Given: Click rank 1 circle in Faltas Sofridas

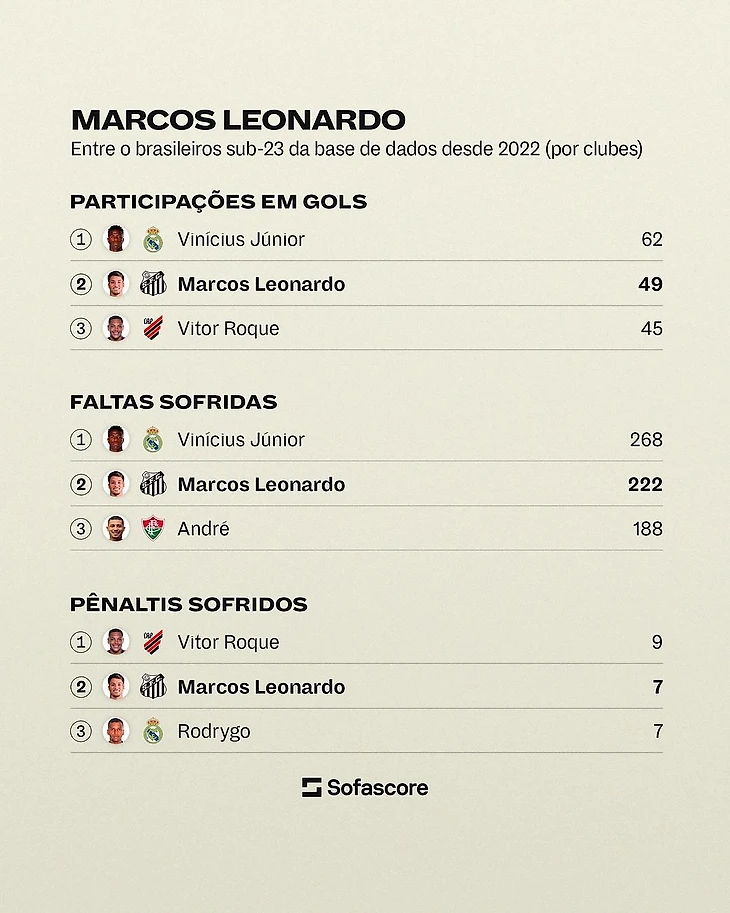Looking at the screenshot, I should point(81,440).
